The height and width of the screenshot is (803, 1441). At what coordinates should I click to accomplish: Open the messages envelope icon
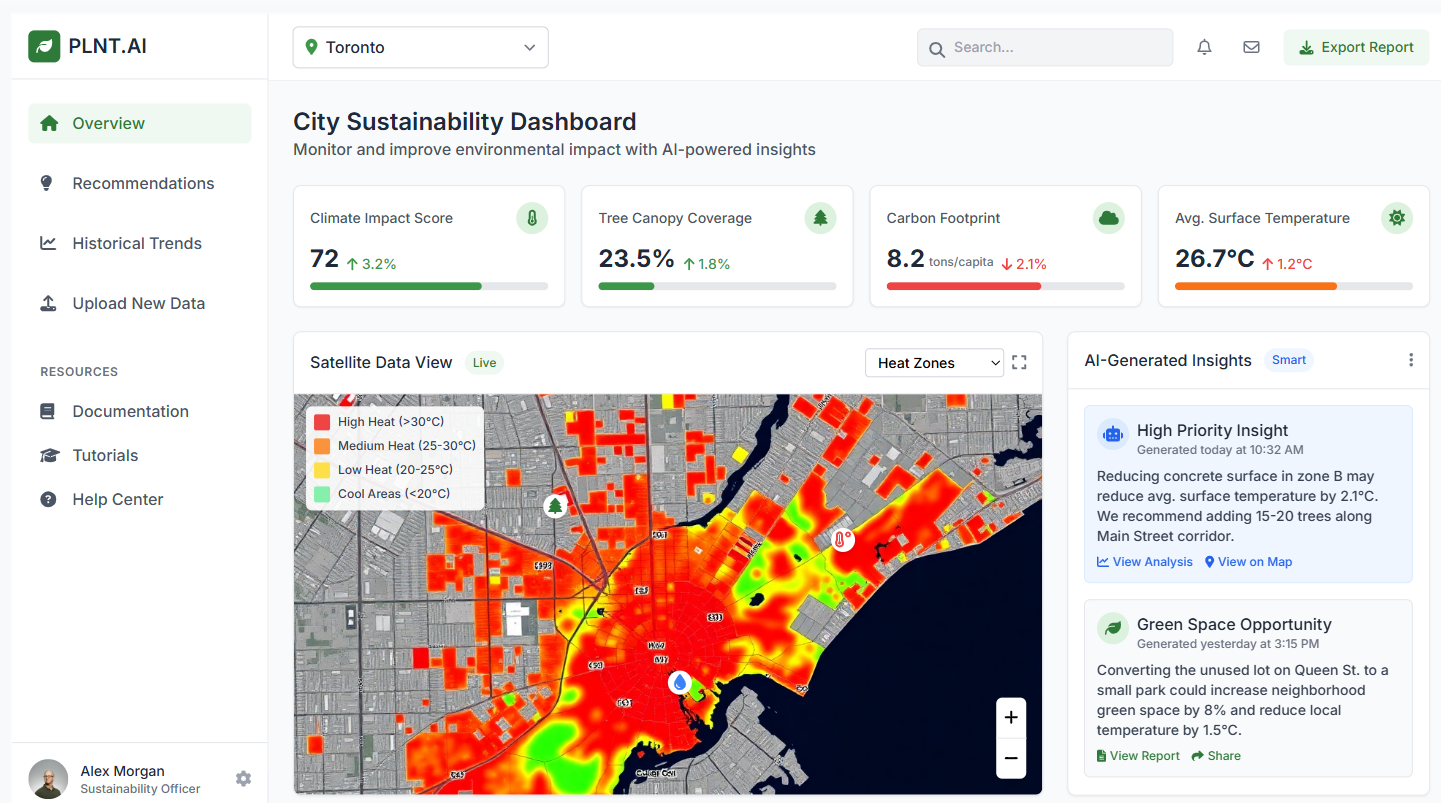pos(1251,47)
